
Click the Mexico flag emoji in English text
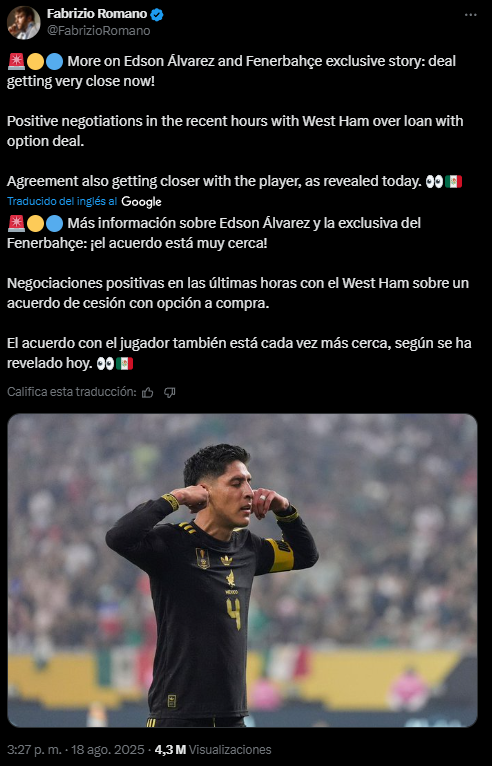(453, 182)
